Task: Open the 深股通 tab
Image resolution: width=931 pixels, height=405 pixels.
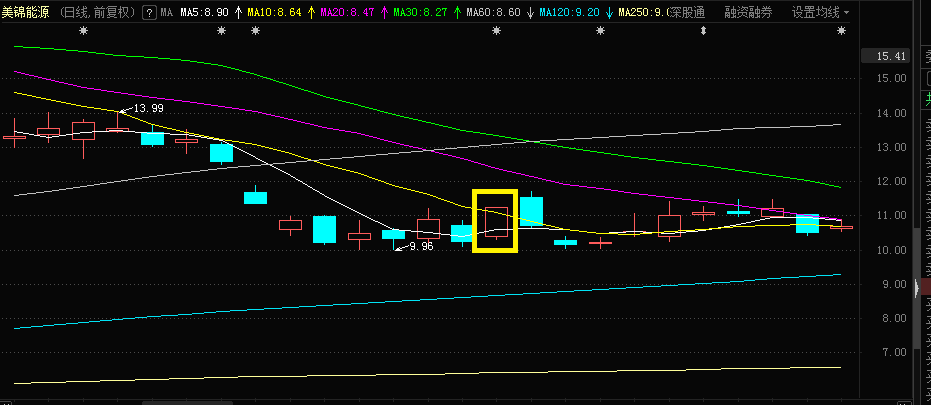Action: (686, 13)
